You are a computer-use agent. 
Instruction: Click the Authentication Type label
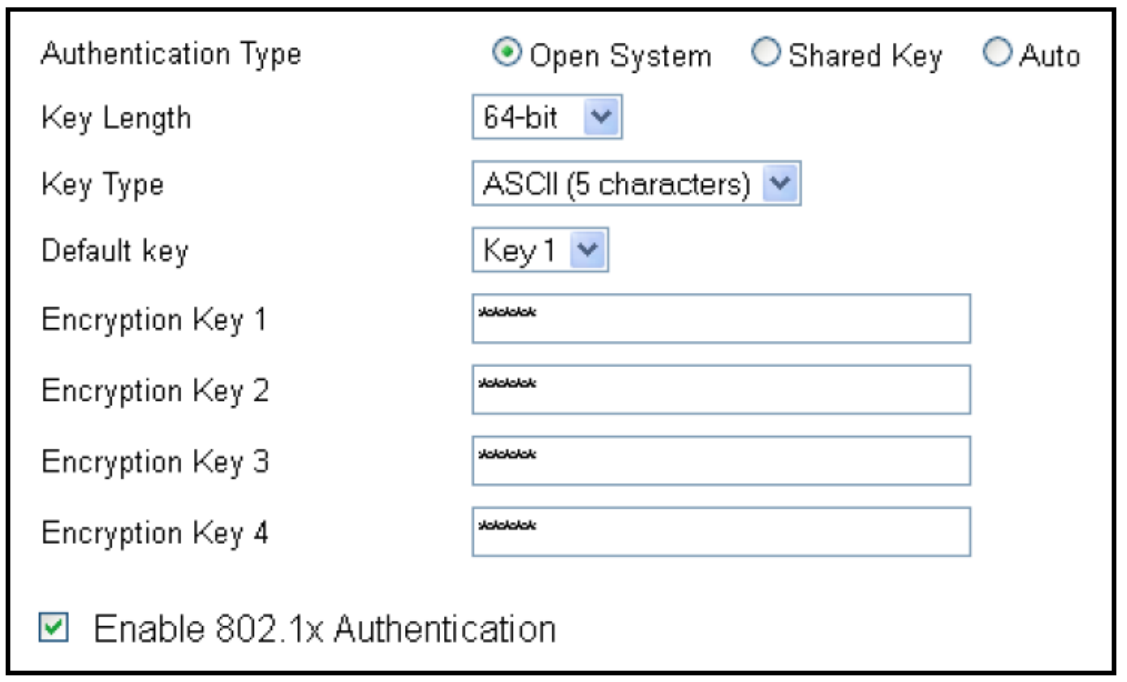coord(171,54)
